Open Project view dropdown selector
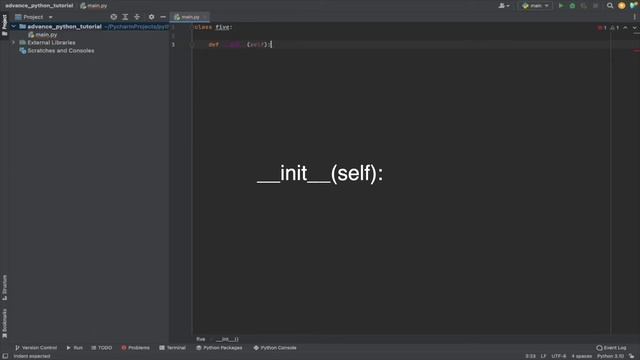640x360 pixels. 34,17
